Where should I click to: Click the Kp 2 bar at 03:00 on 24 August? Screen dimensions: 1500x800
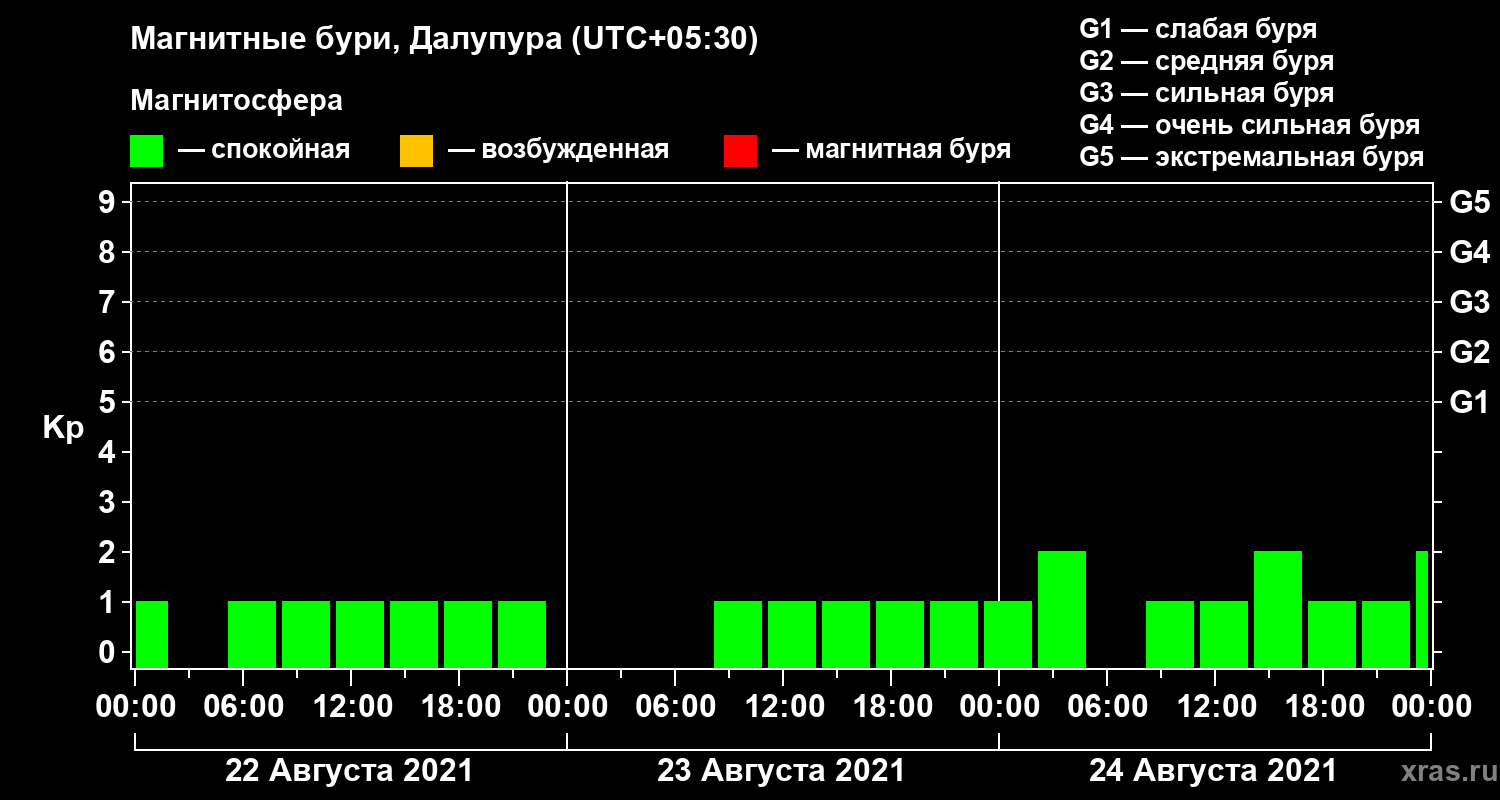coord(1062,609)
